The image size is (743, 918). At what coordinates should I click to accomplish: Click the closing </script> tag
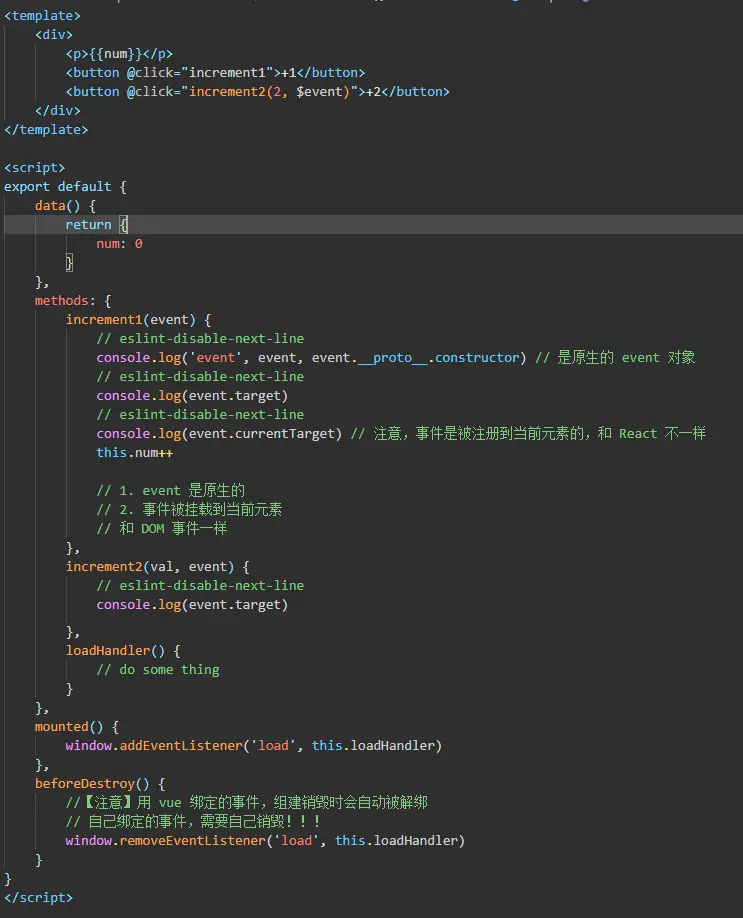coord(39,898)
